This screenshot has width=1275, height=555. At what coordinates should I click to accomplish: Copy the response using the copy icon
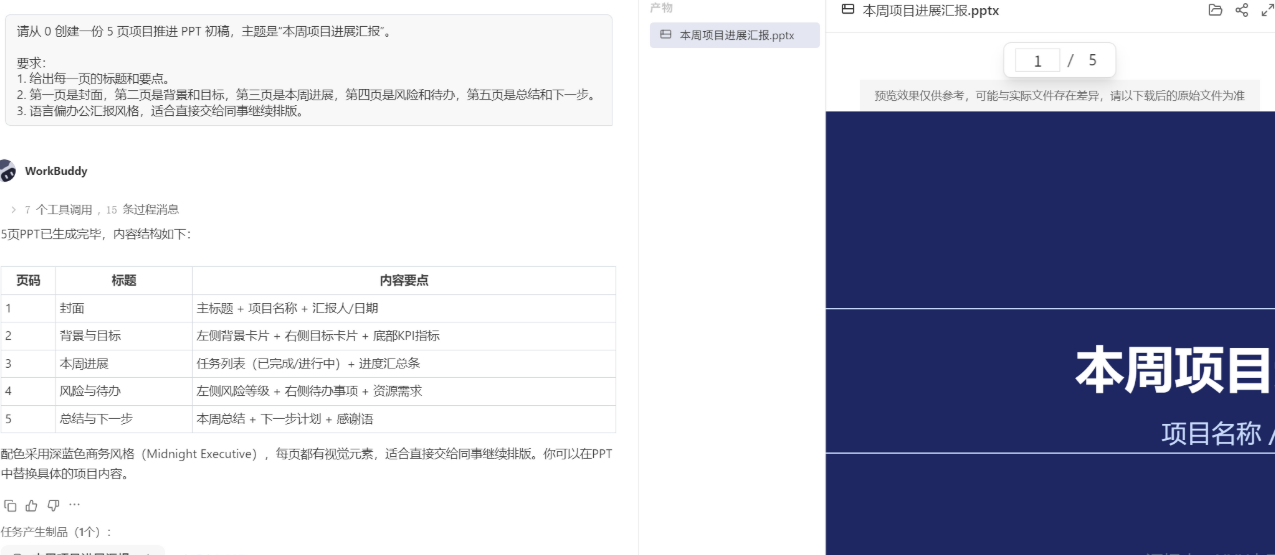coord(10,505)
